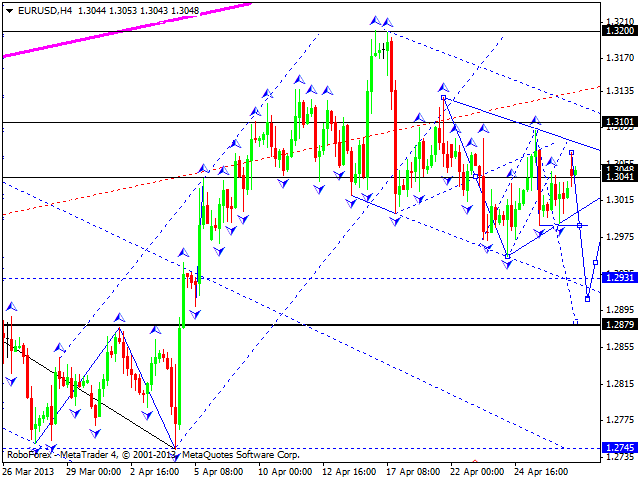640x480 pixels.
Task: Select the highlighted 1.3101 price level label
Action: pyautogui.click(x=620, y=122)
